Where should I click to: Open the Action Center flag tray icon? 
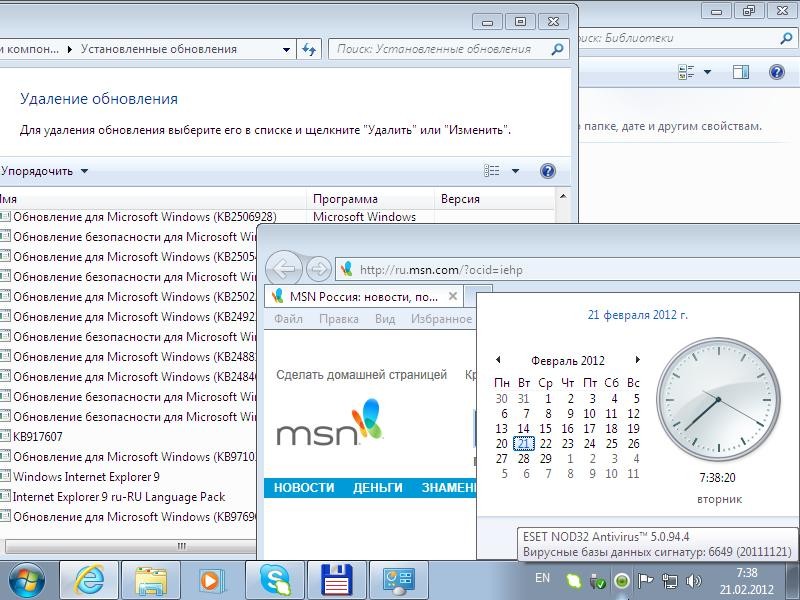645,580
